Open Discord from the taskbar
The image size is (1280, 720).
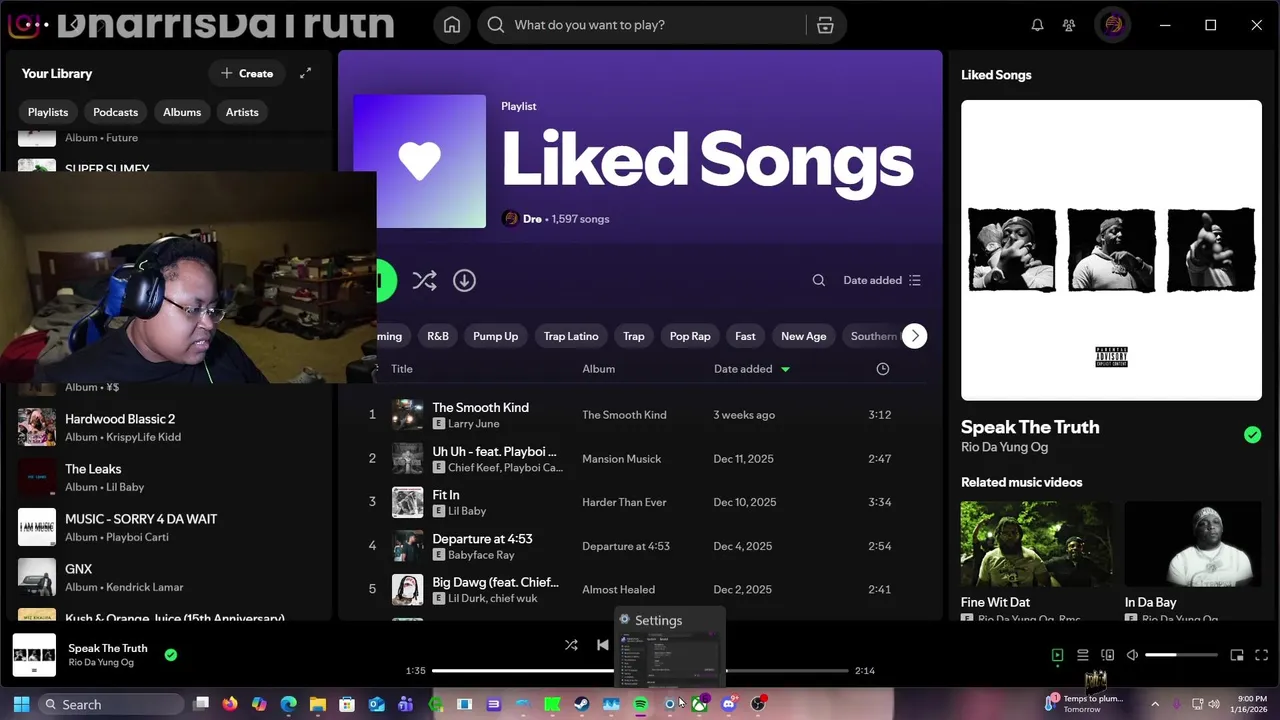tap(729, 704)
